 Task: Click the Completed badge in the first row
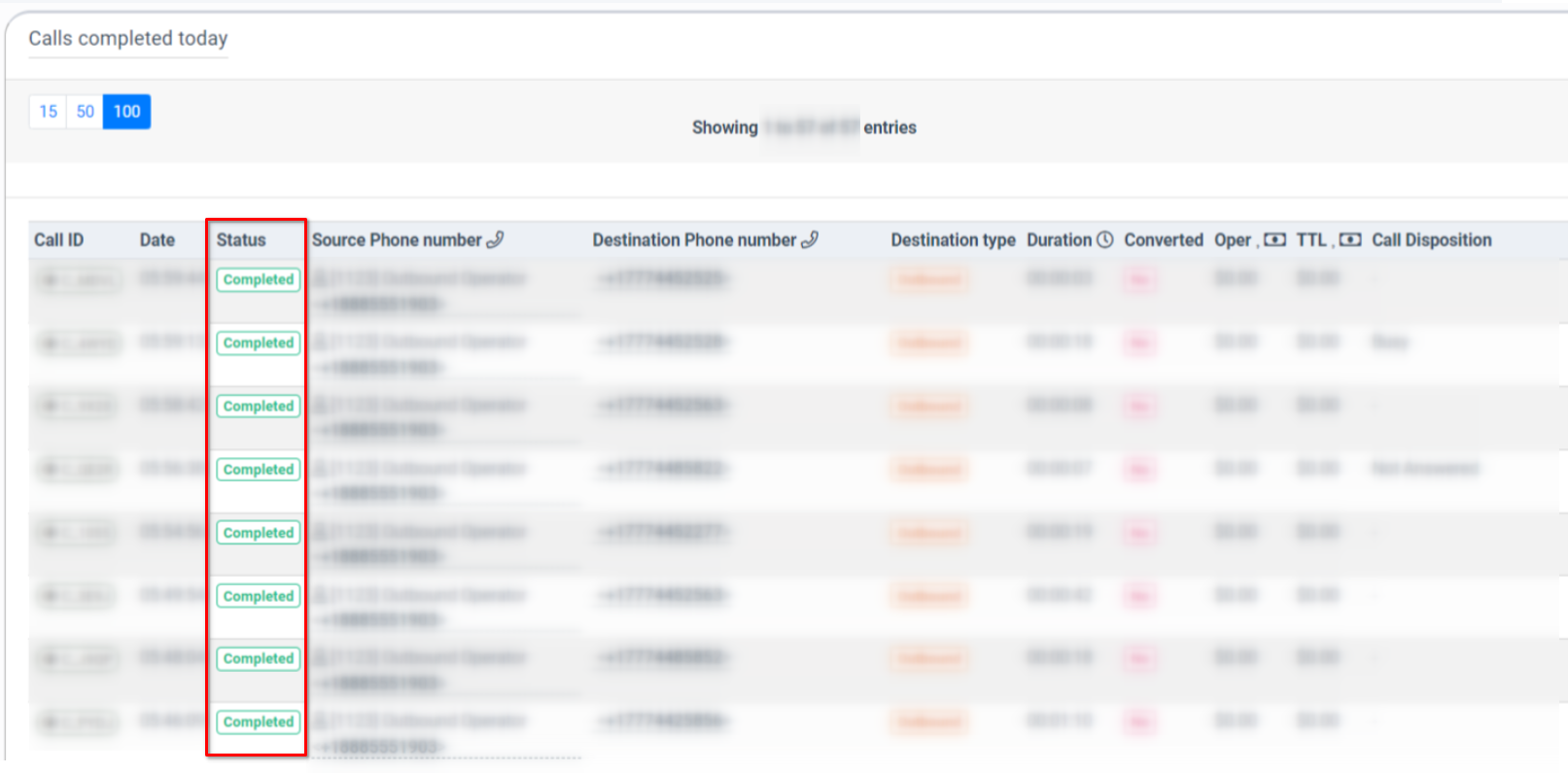pos(258,280)
